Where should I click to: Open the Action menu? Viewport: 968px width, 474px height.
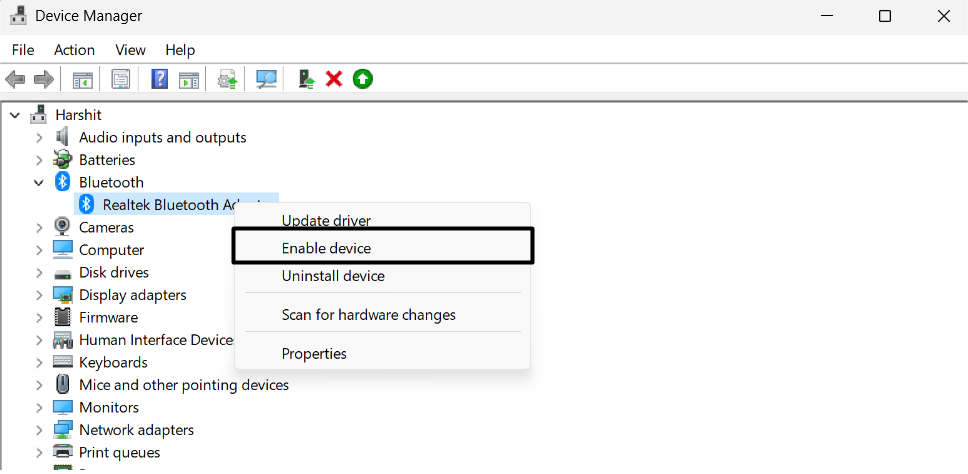(74, 50)
